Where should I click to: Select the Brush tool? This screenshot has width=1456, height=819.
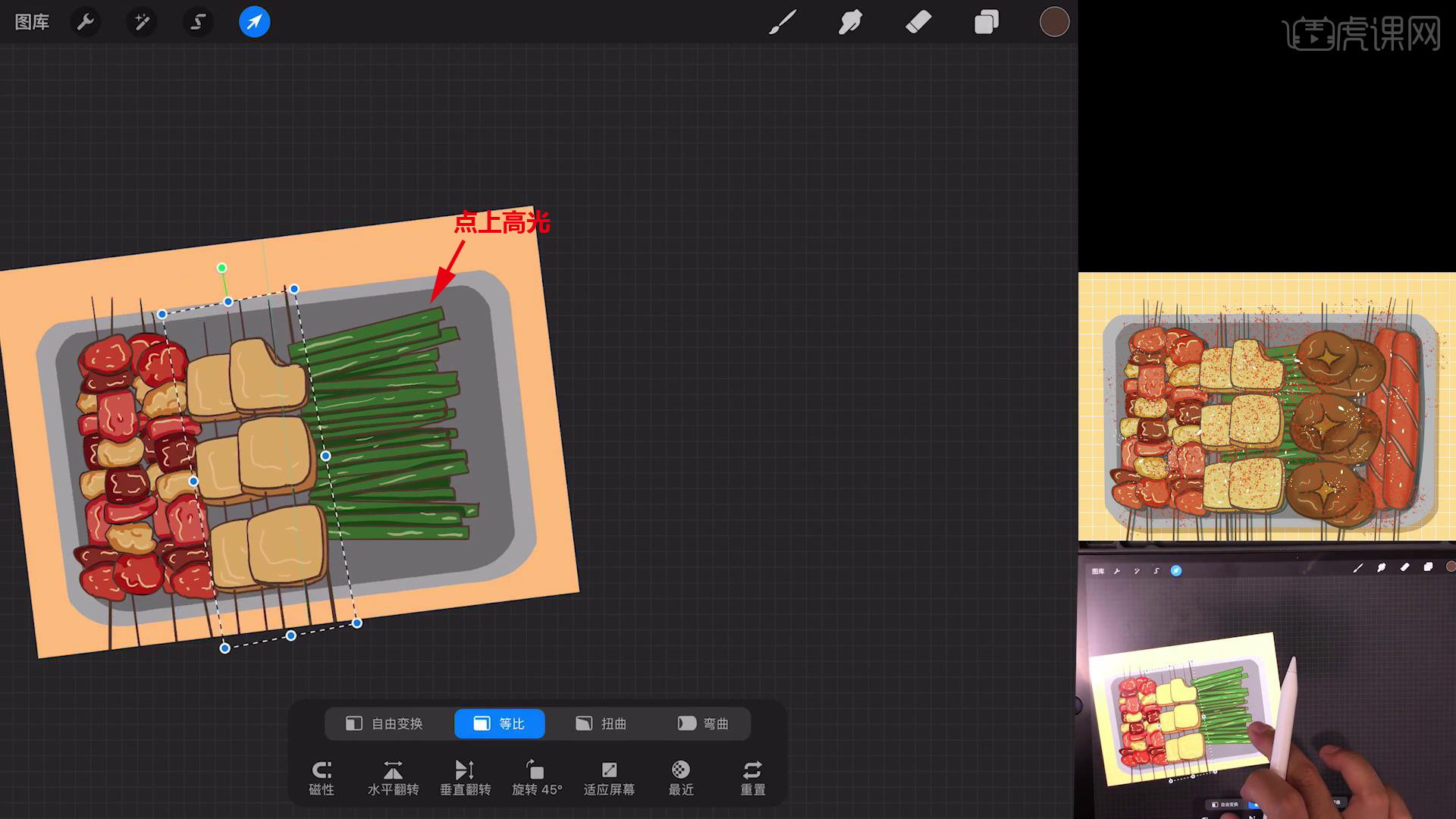pyautogui.click(x=782, y=22)
